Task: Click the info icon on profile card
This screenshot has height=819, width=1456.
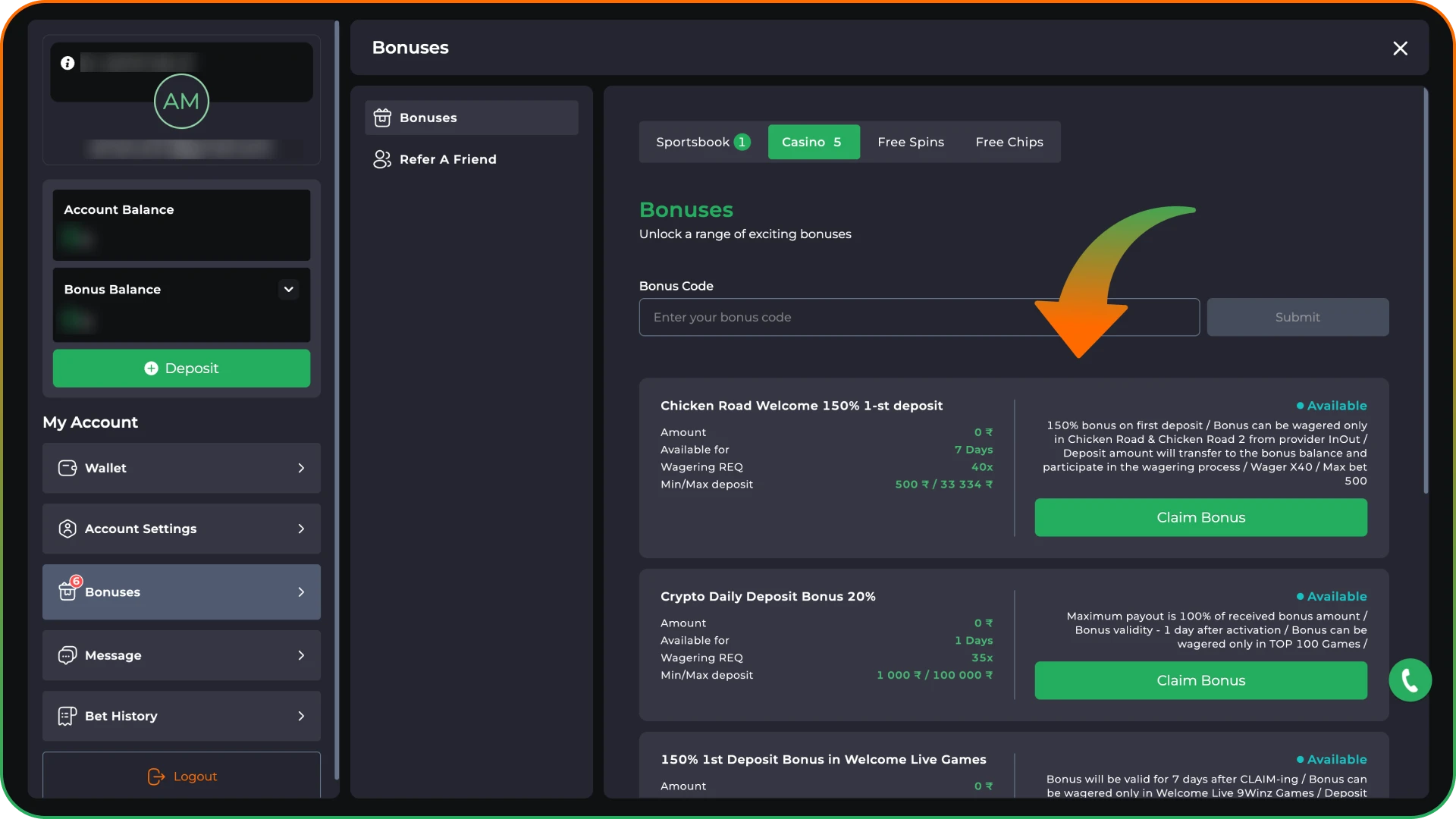Action: point(67,63)
